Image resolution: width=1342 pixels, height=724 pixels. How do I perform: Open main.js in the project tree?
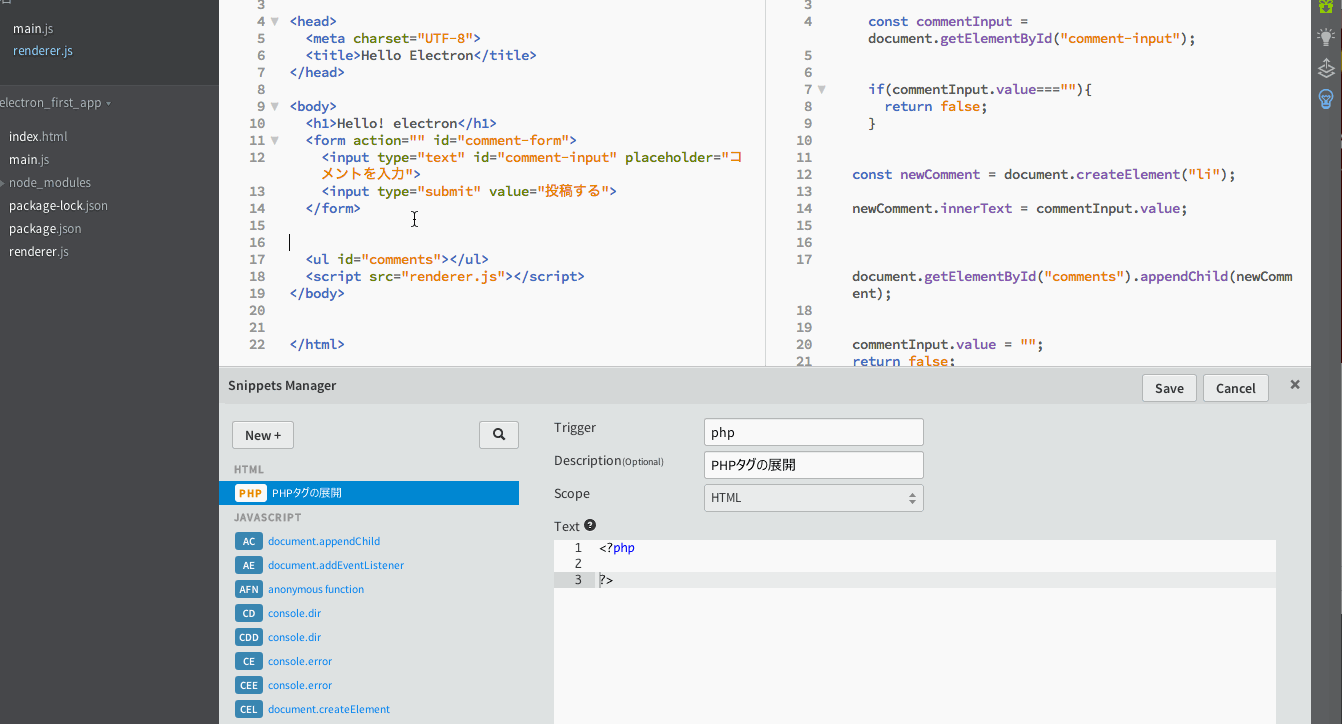29,160
